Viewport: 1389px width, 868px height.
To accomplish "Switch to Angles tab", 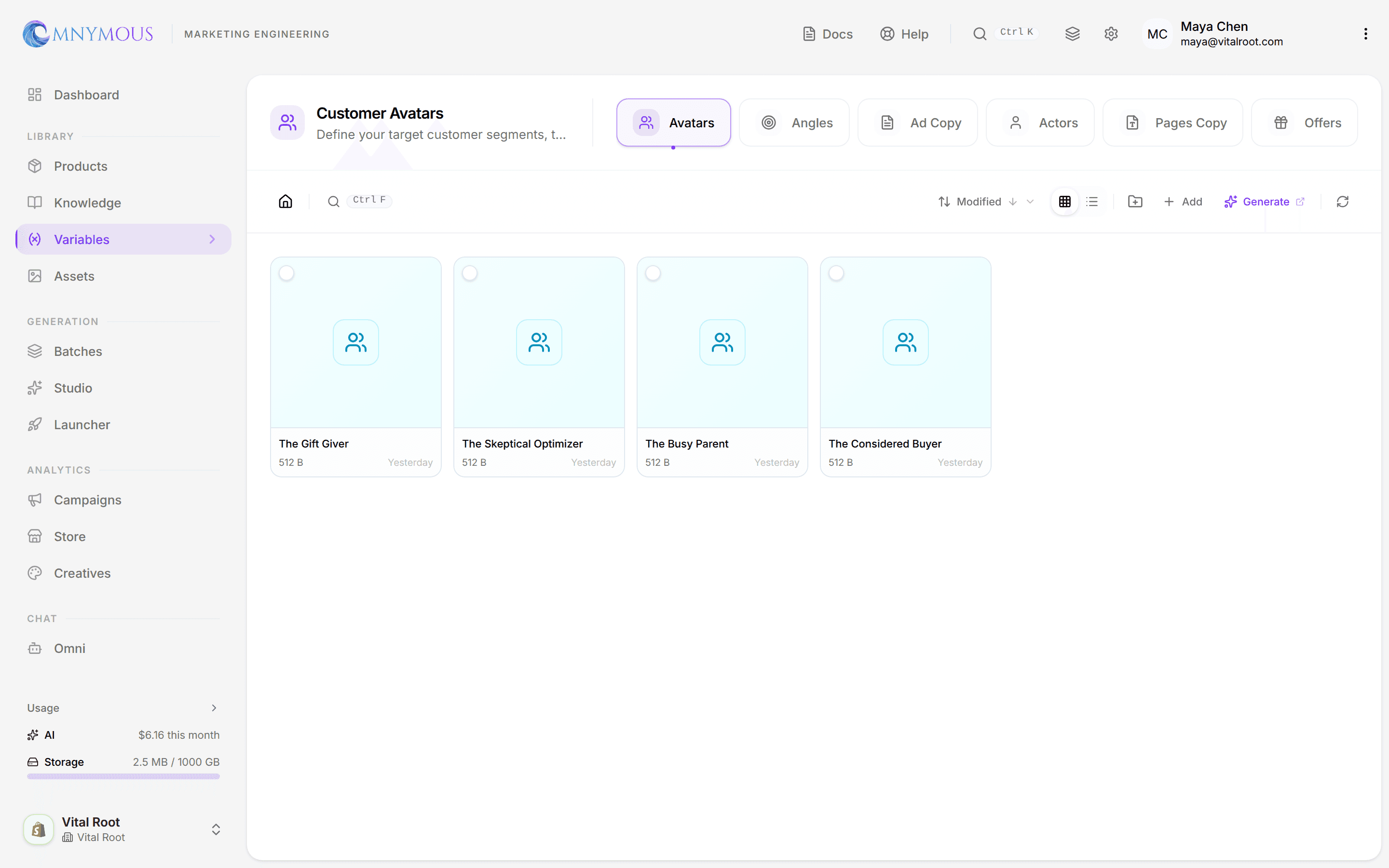I will (x=794, y=122).
